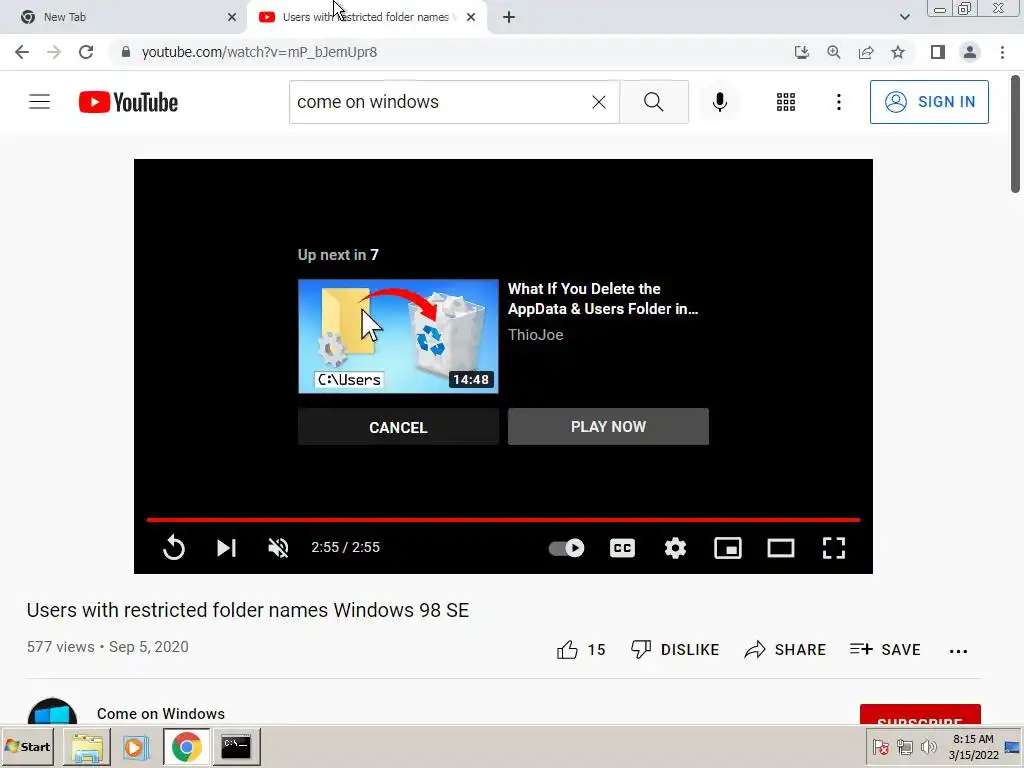
Task: Open the player settings gear
Action: [x=675, y=547]
